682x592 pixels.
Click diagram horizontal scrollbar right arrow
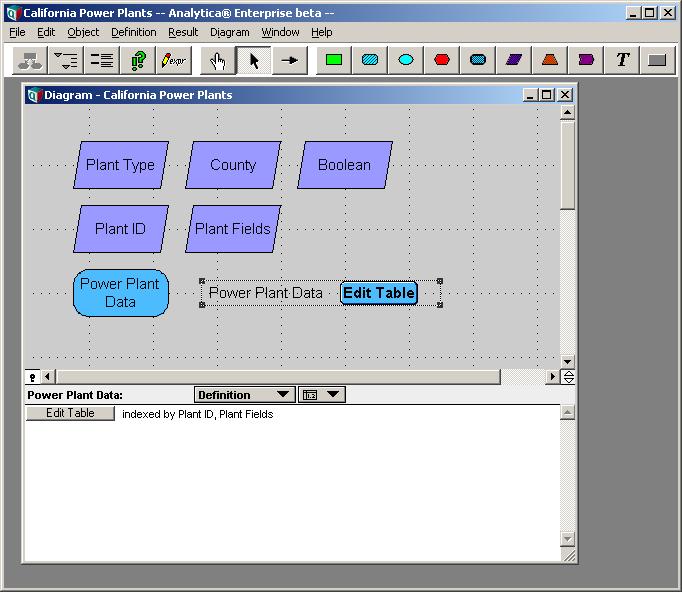pos(552,377)
